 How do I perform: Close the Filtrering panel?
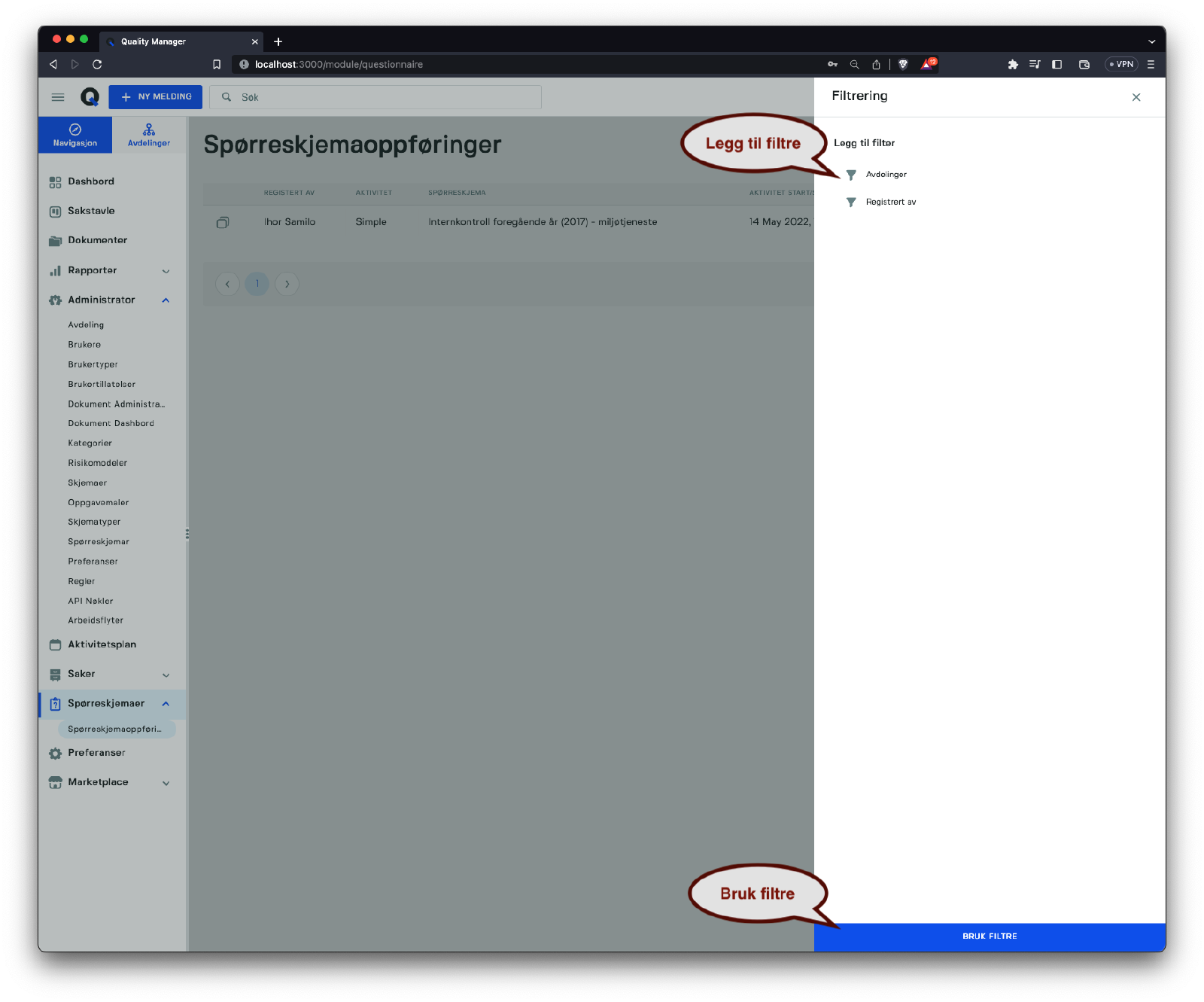pos(1136,97)
